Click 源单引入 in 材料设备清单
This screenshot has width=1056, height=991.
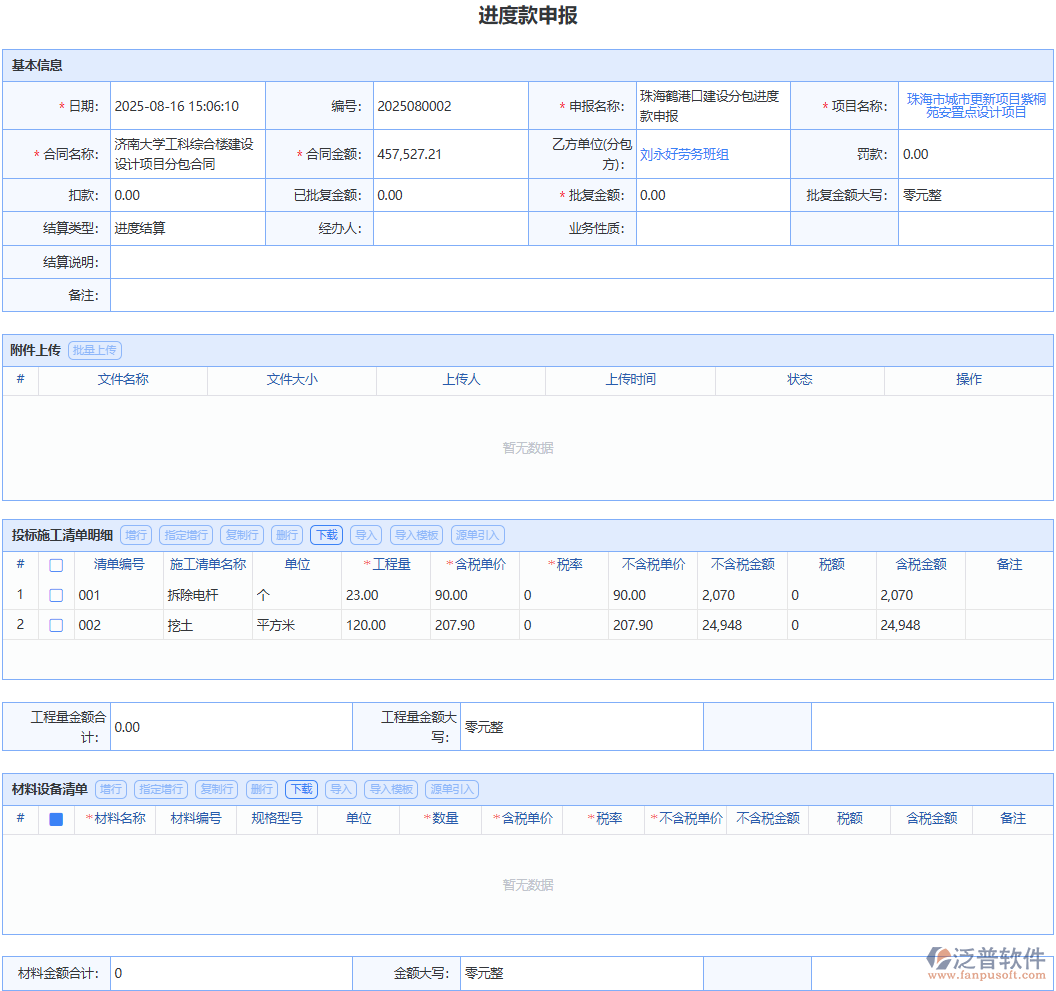[x=453, y=789]
